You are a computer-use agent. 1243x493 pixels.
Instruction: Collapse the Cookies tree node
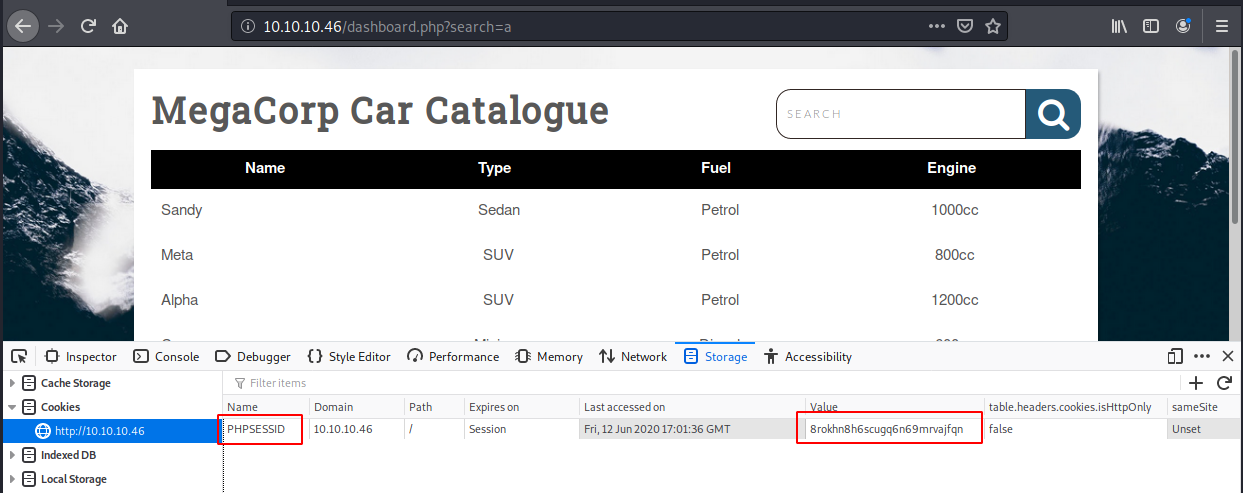pyautogui.click(x=12, y=407)
